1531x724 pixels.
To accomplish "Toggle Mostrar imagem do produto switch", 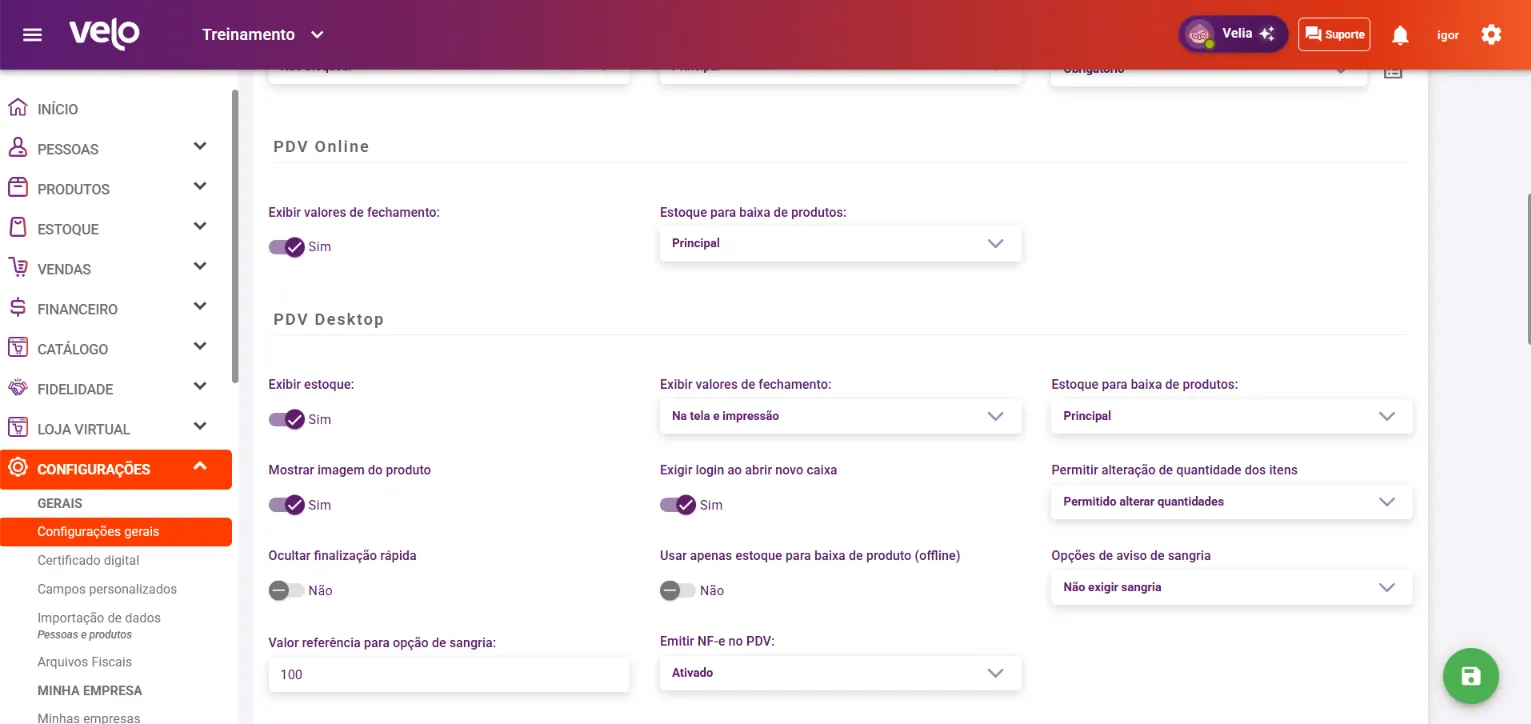I will 287,505.
